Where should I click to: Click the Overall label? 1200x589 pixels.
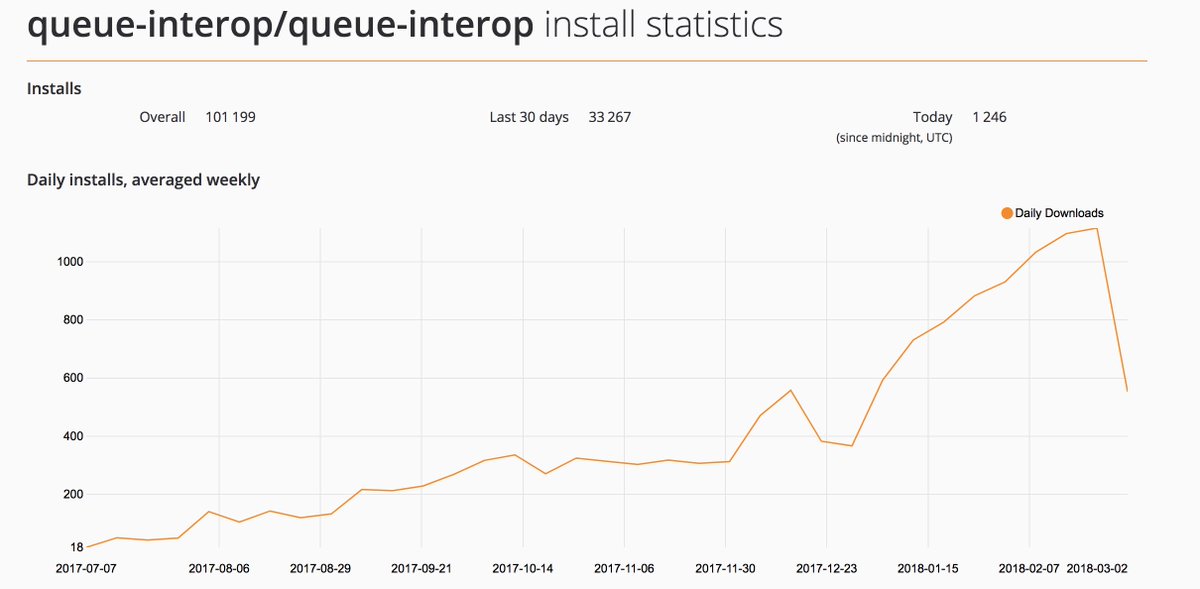click(162, 117)
